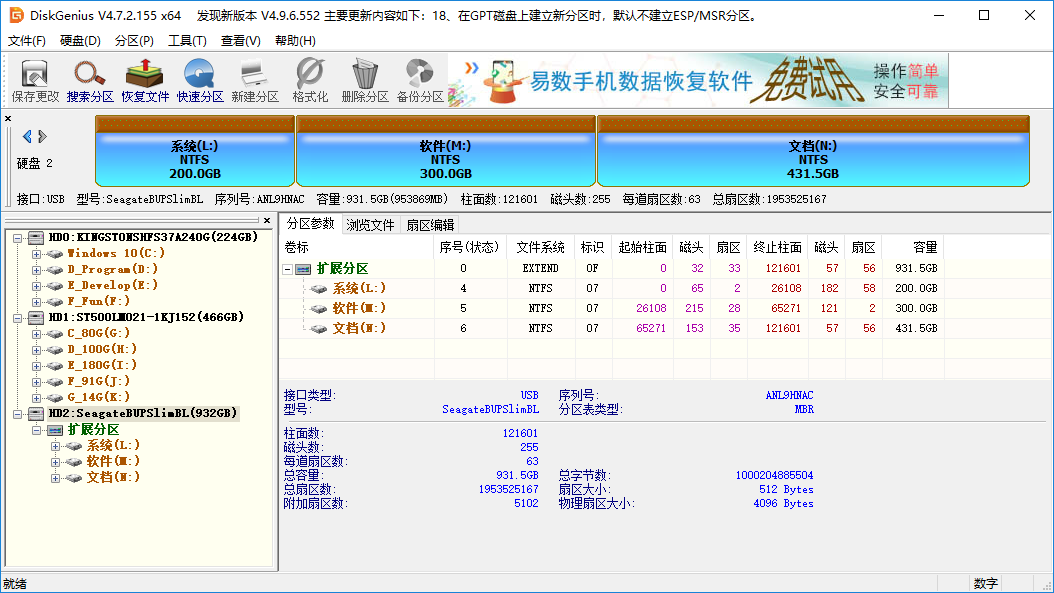This screenshot has height=593, width=1054.
Task: Click the 容量 column header
Action: pyautogui.click(x=913, y=247)
